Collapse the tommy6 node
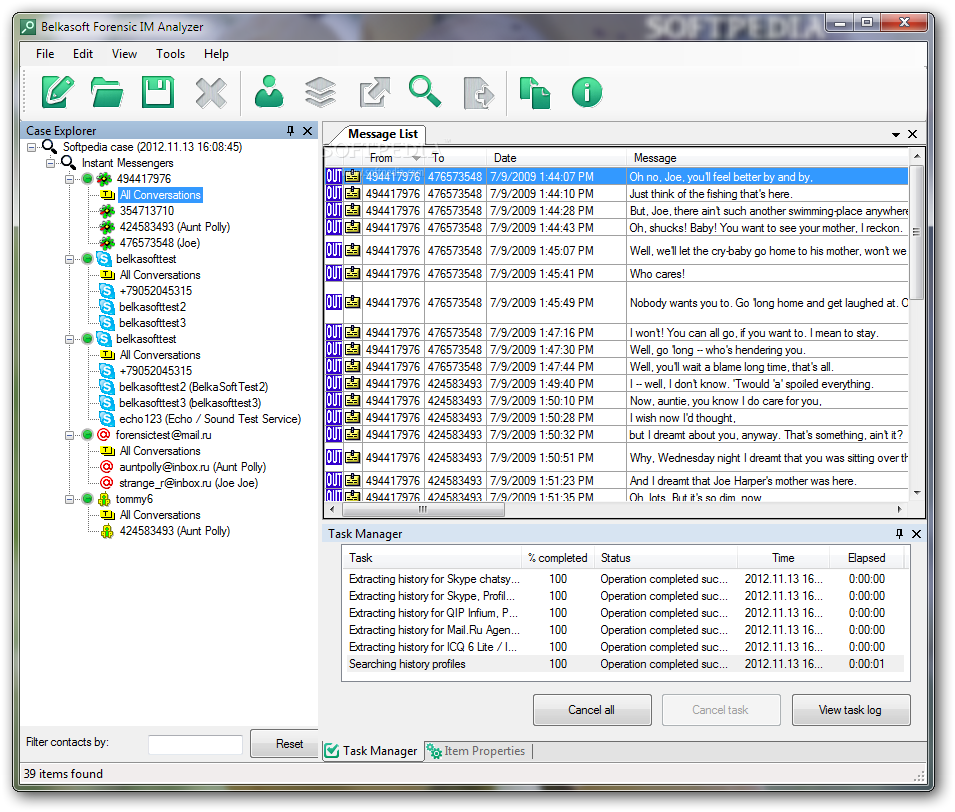Viewport: 955px width, 812px height. coord(69,499)
